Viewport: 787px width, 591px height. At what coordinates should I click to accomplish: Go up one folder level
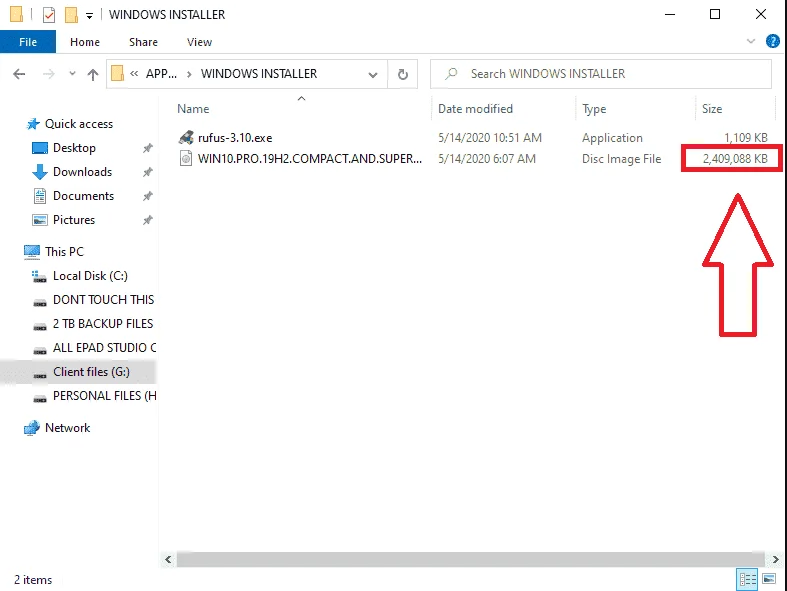[93, 74]
